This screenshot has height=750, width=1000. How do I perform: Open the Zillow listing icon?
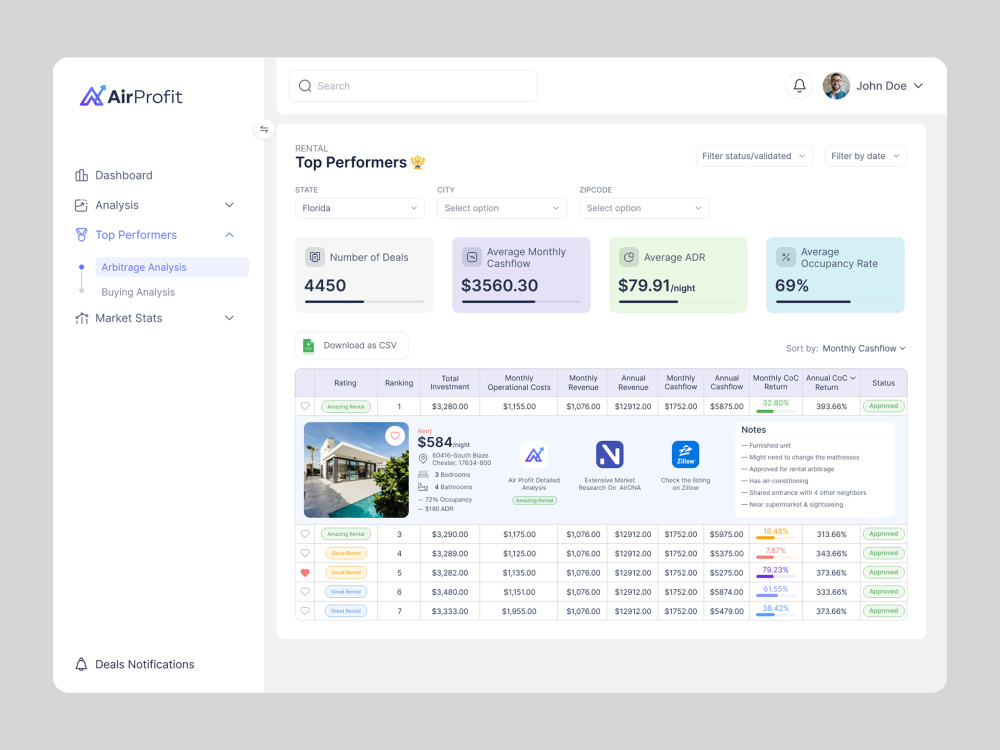click(686, 454)
